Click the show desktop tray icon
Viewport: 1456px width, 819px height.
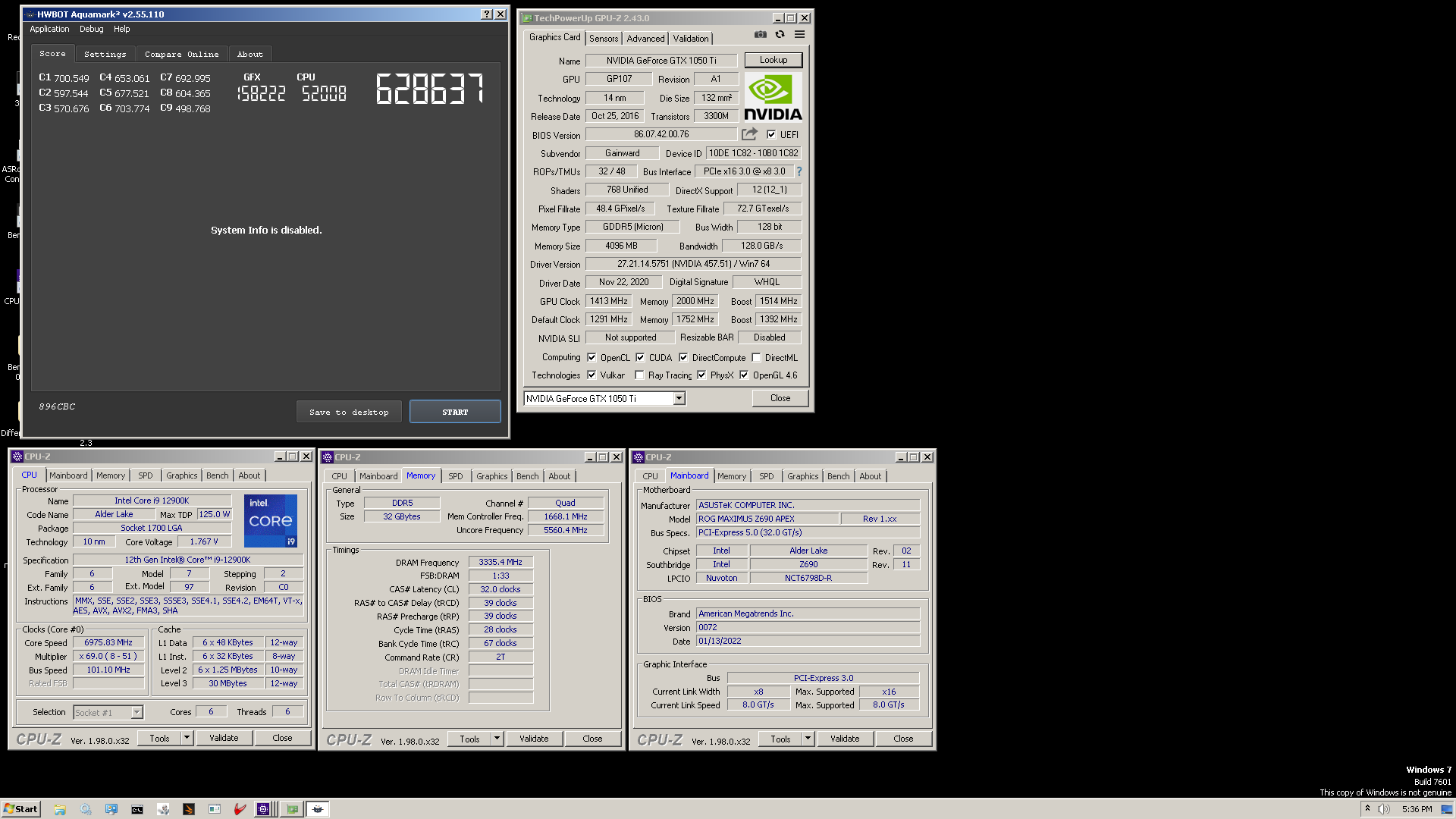tap(1447, 809)
